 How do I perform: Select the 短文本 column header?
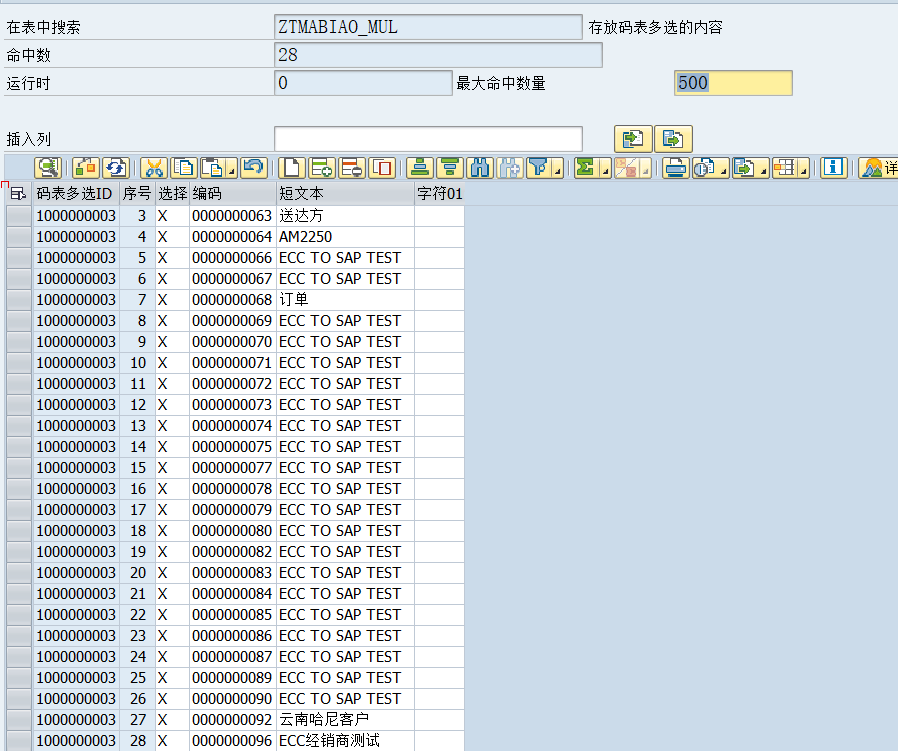click(345, 194)
